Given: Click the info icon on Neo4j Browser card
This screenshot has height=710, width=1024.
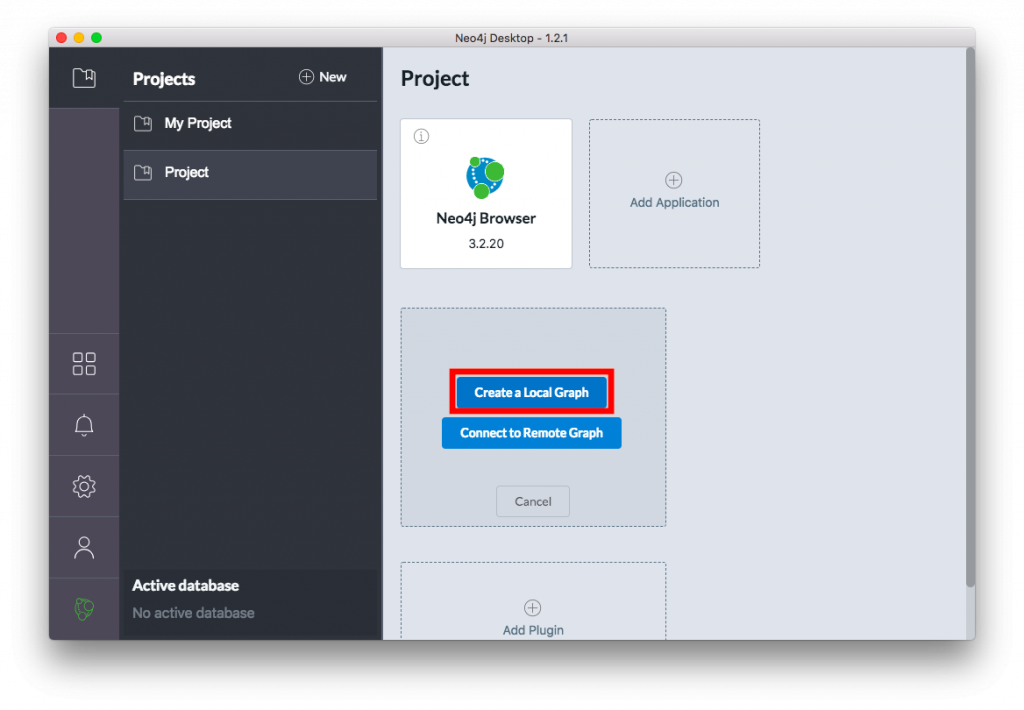Looking at the screenshot, I should [x=421, y=136].
